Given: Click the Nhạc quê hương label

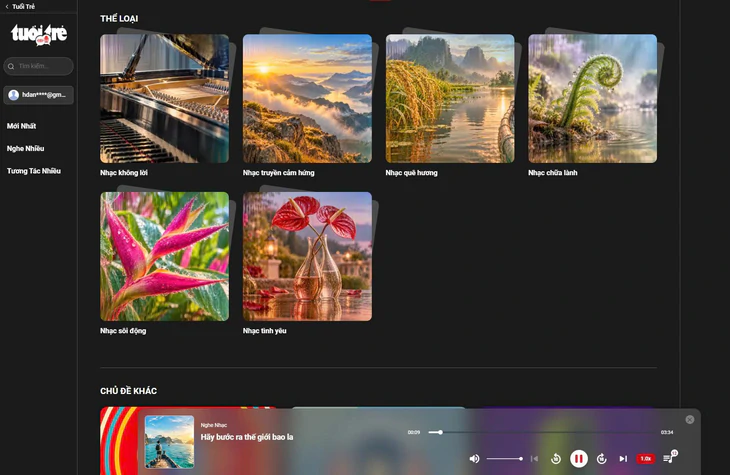Looking at the screenshot, I should 412,173.
